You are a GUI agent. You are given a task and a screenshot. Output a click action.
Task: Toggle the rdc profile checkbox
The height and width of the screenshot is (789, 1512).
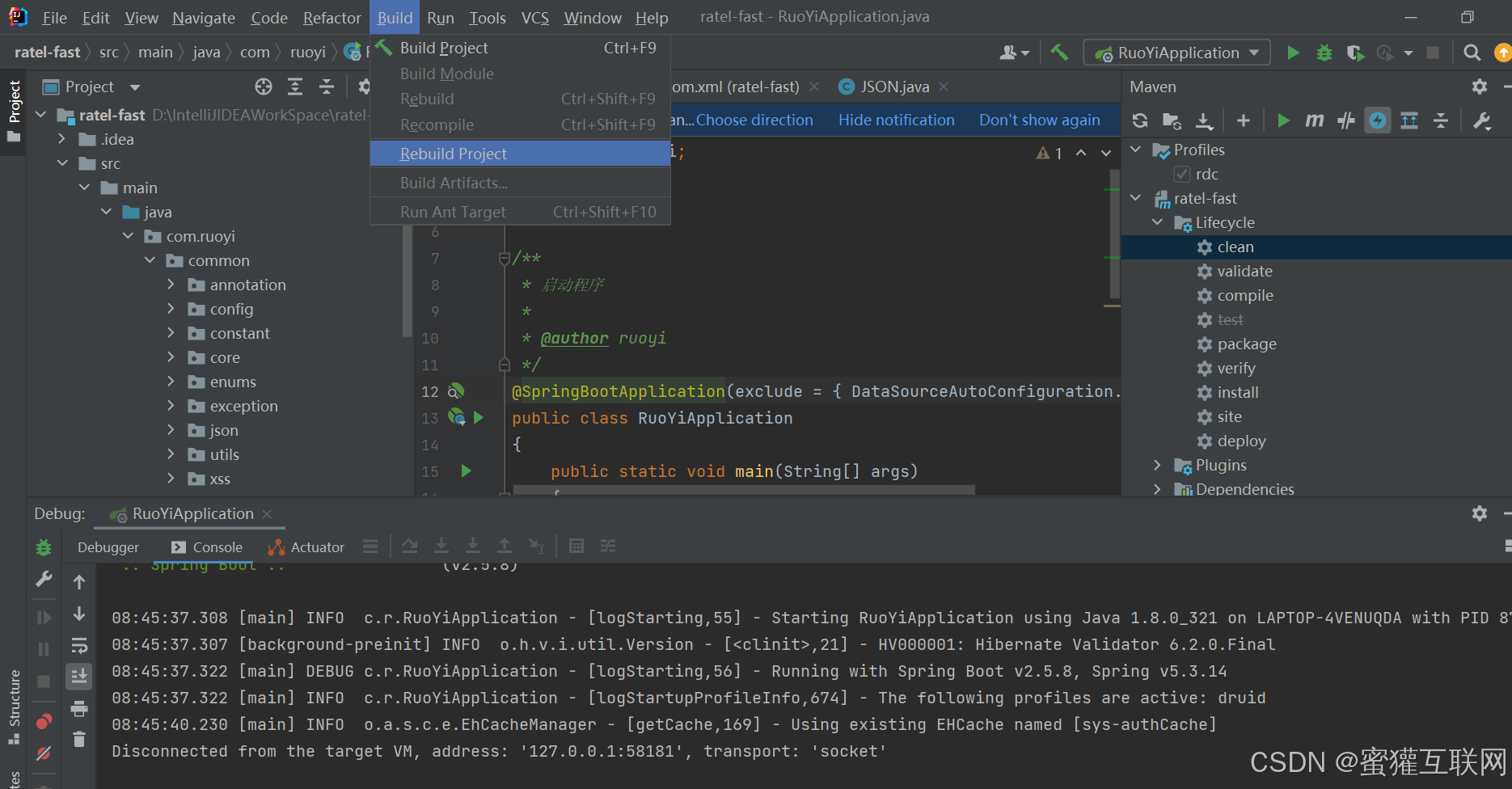pos(1182,174)
